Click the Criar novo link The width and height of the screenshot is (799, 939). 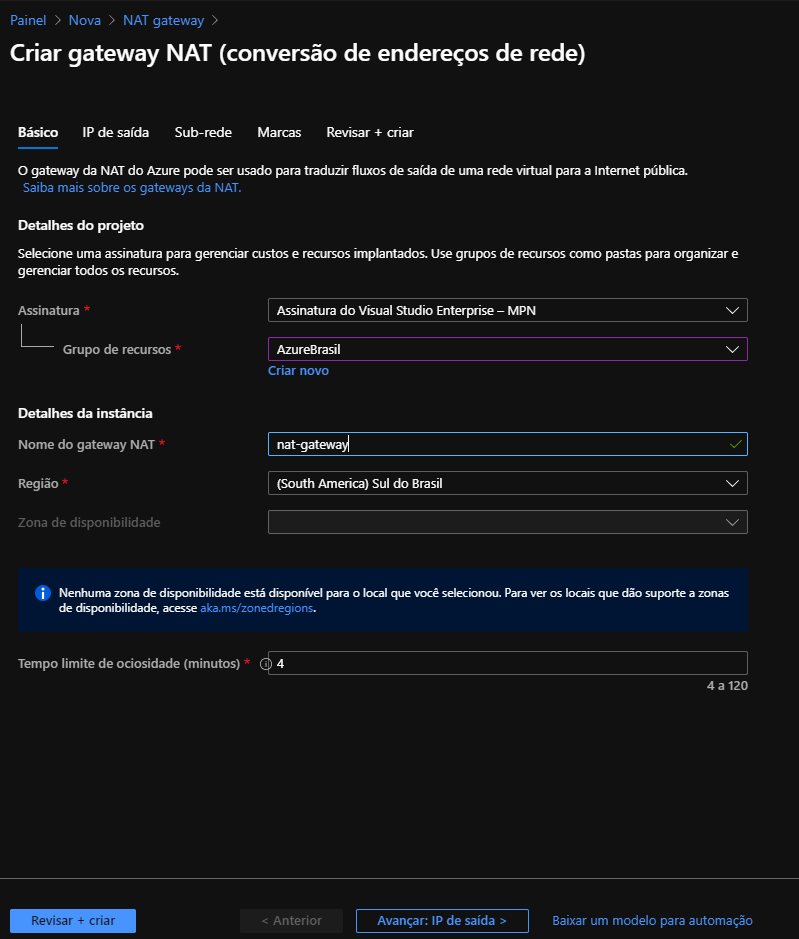click(298, 371)
